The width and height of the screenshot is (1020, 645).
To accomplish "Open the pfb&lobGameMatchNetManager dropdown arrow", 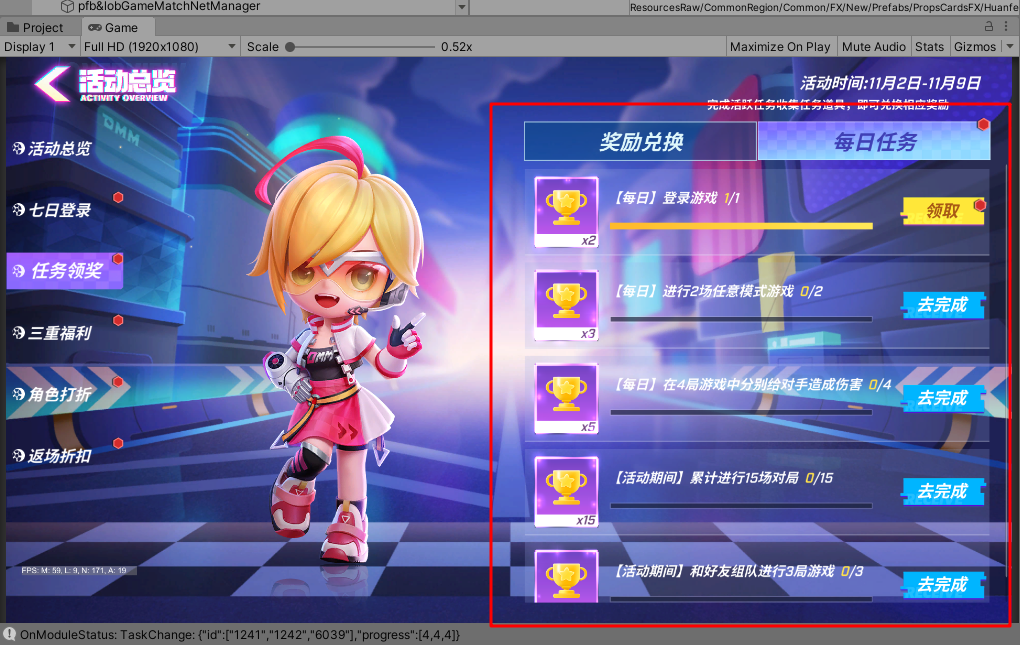I will 461,7.
